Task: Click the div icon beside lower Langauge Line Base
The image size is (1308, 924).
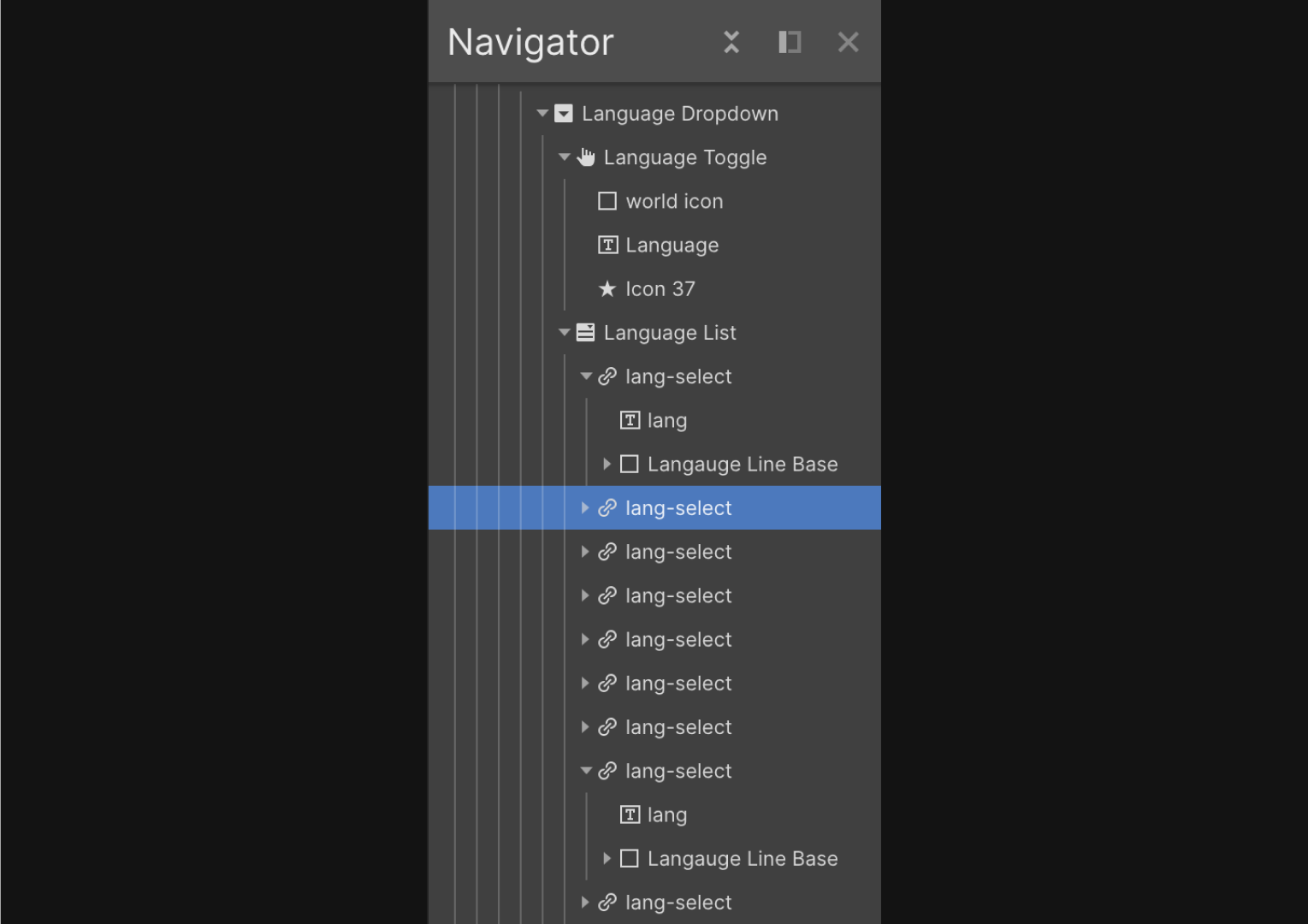Action: pyautogui.click(x=629, y=858)
